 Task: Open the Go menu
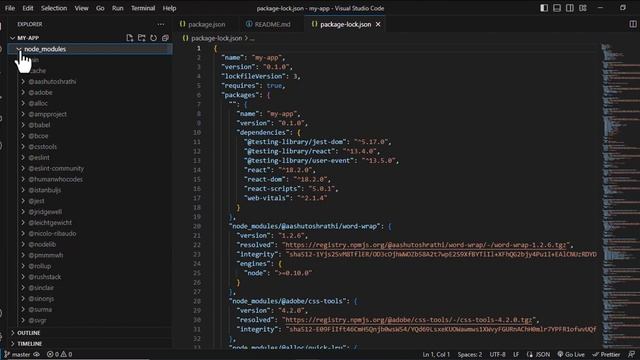pyautogui.click(x=100, y=8)
